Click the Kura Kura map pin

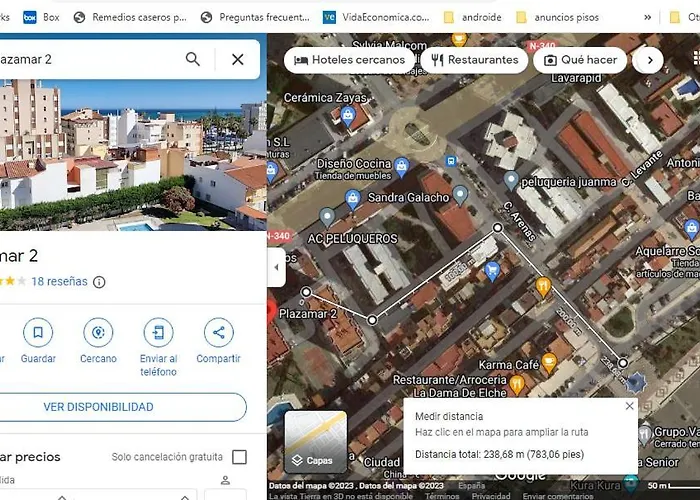pos(630,483)
